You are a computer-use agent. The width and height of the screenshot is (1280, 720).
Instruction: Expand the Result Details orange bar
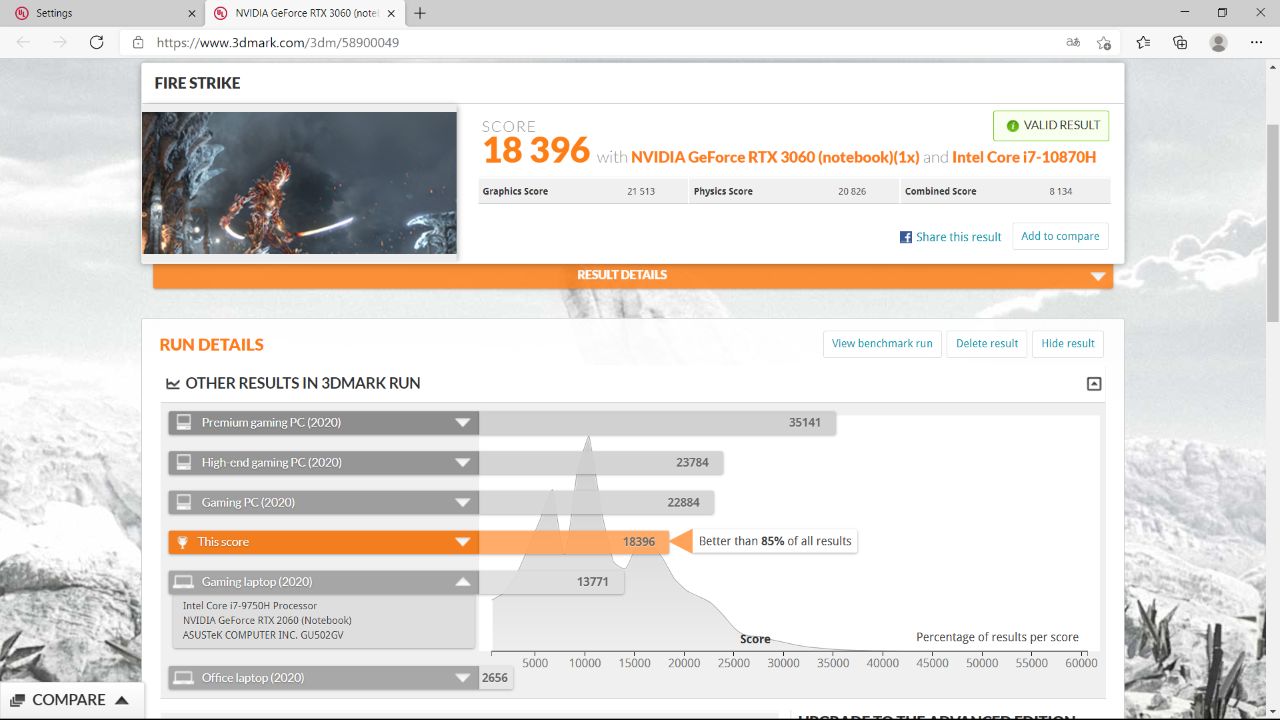[x=633, y=275]
